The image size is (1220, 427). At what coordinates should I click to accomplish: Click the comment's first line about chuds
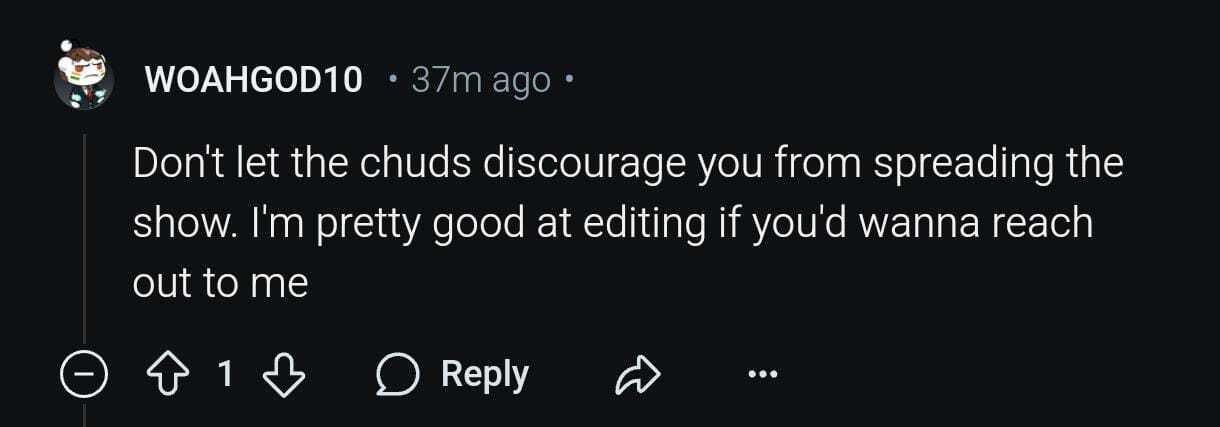tap(629, 163)
